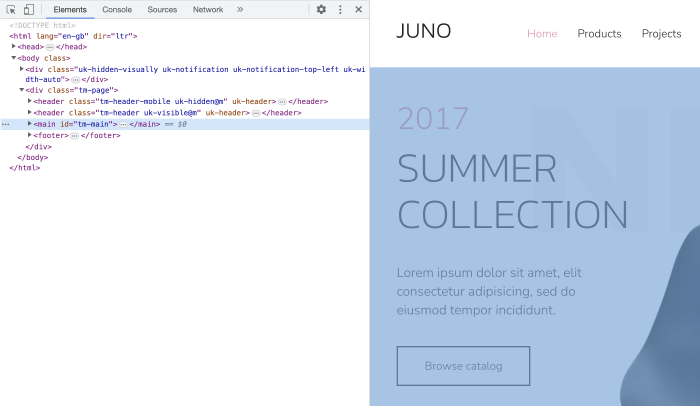Toggle the device toolbar icon
The image size is (700, 406).
point(28,9)
